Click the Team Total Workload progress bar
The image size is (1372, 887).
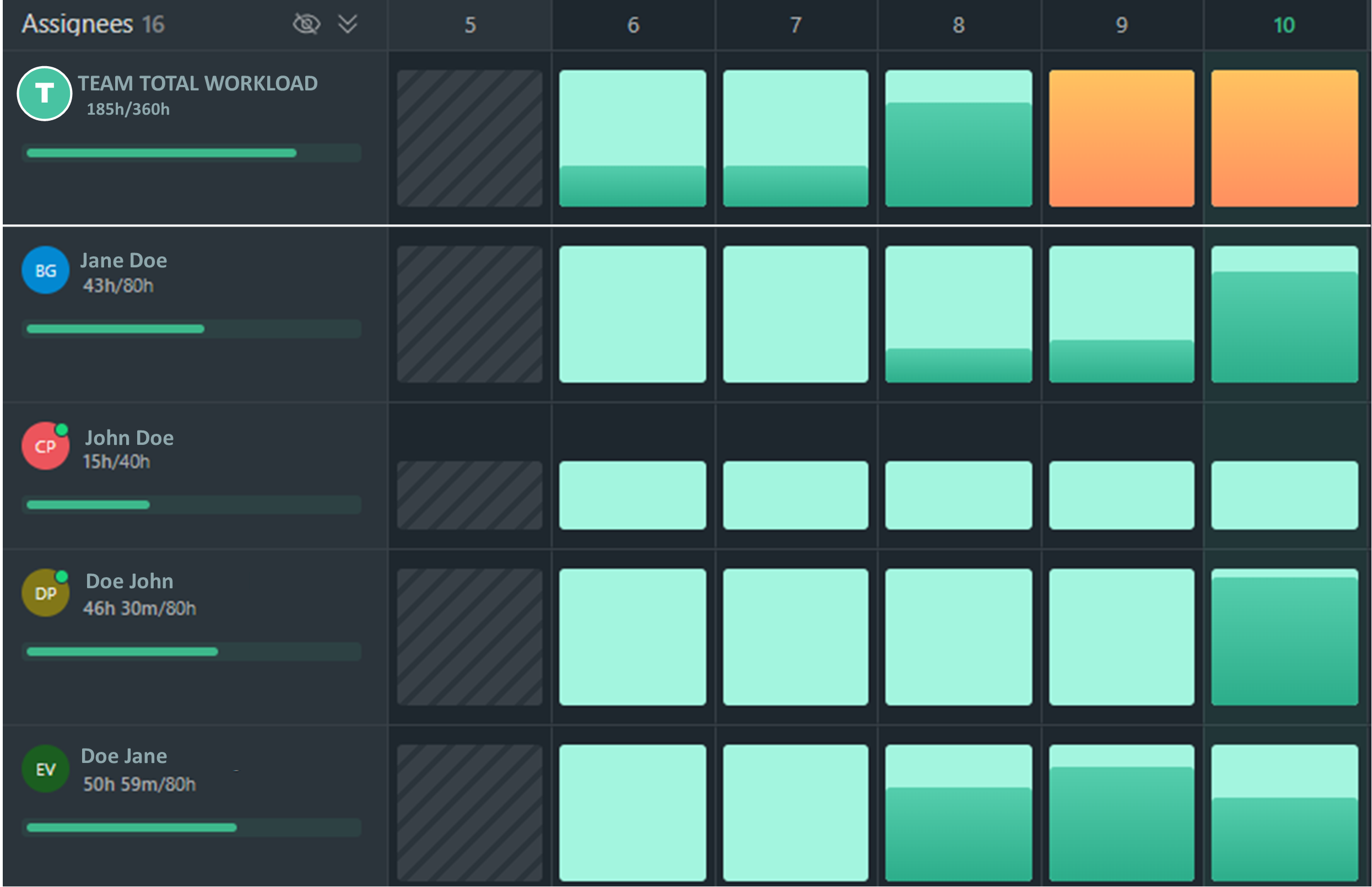pos(192,153)
